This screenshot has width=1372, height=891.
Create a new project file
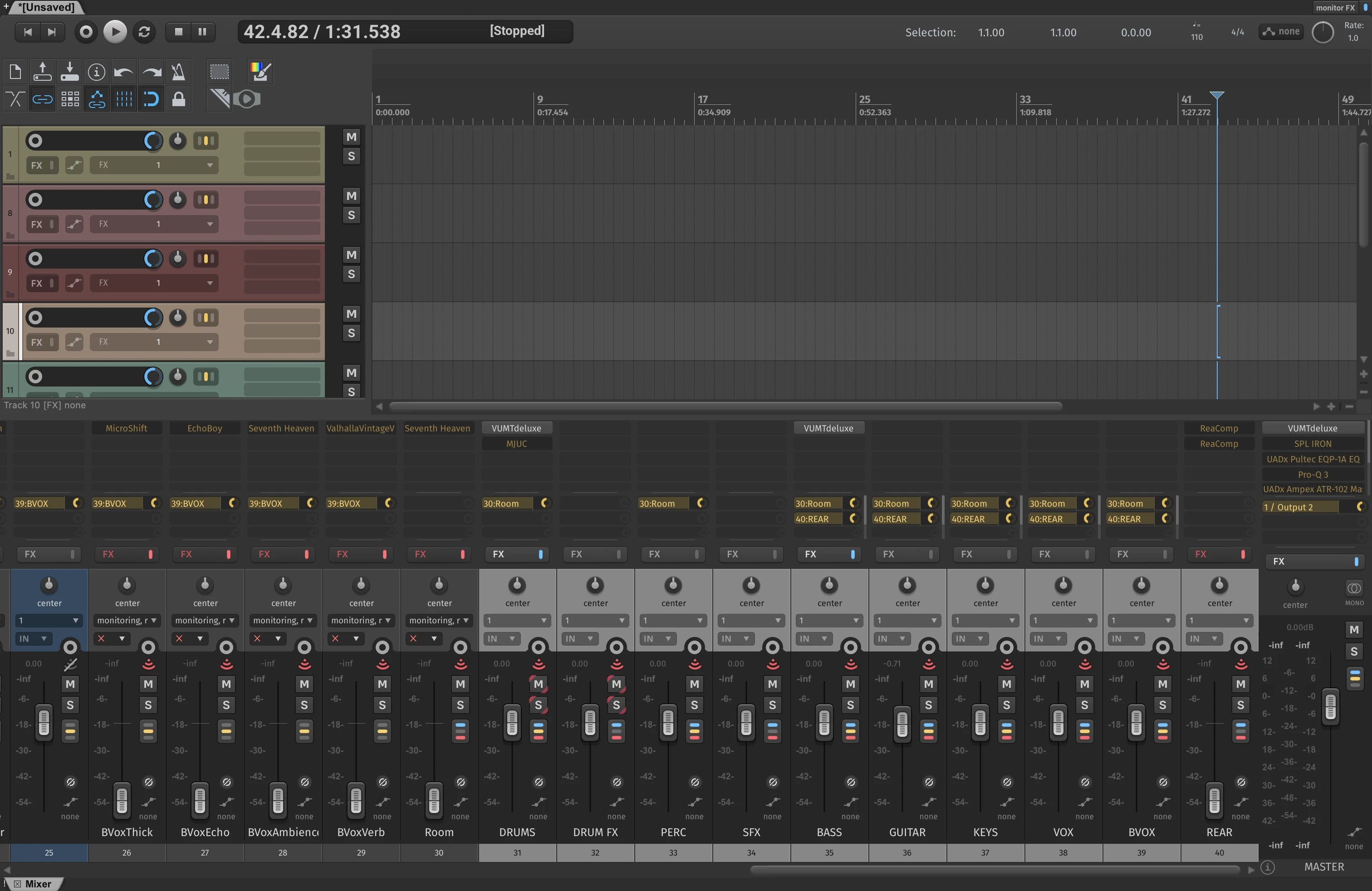coord(15,71)
